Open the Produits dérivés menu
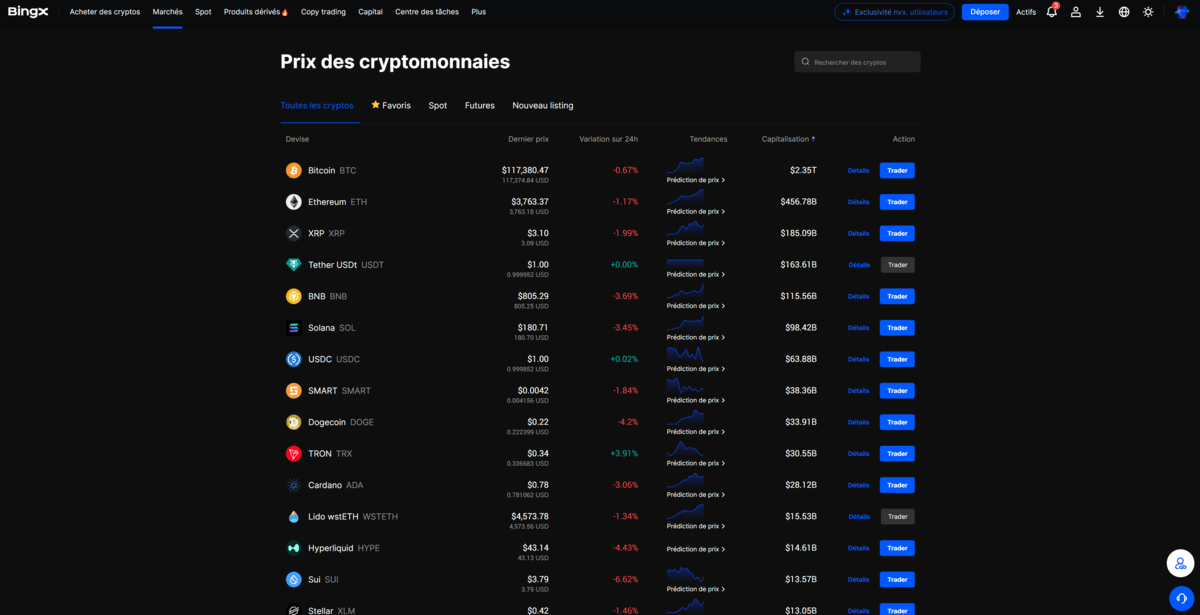The width and height of the screenshot is (1200, 615). [x=256, y=12]
